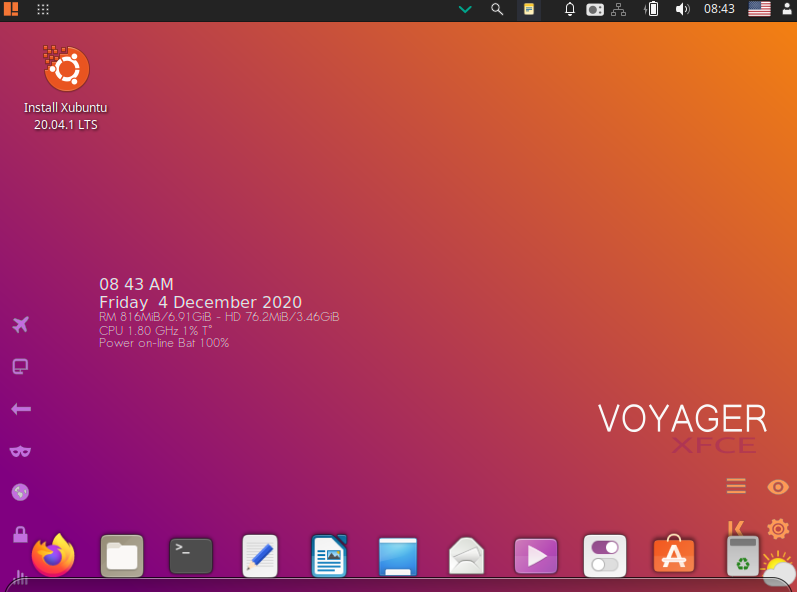This screenshot has height=592, width=797.
Task: Click the globe icon in left sidebar
Action: click(x=20, y=492)
